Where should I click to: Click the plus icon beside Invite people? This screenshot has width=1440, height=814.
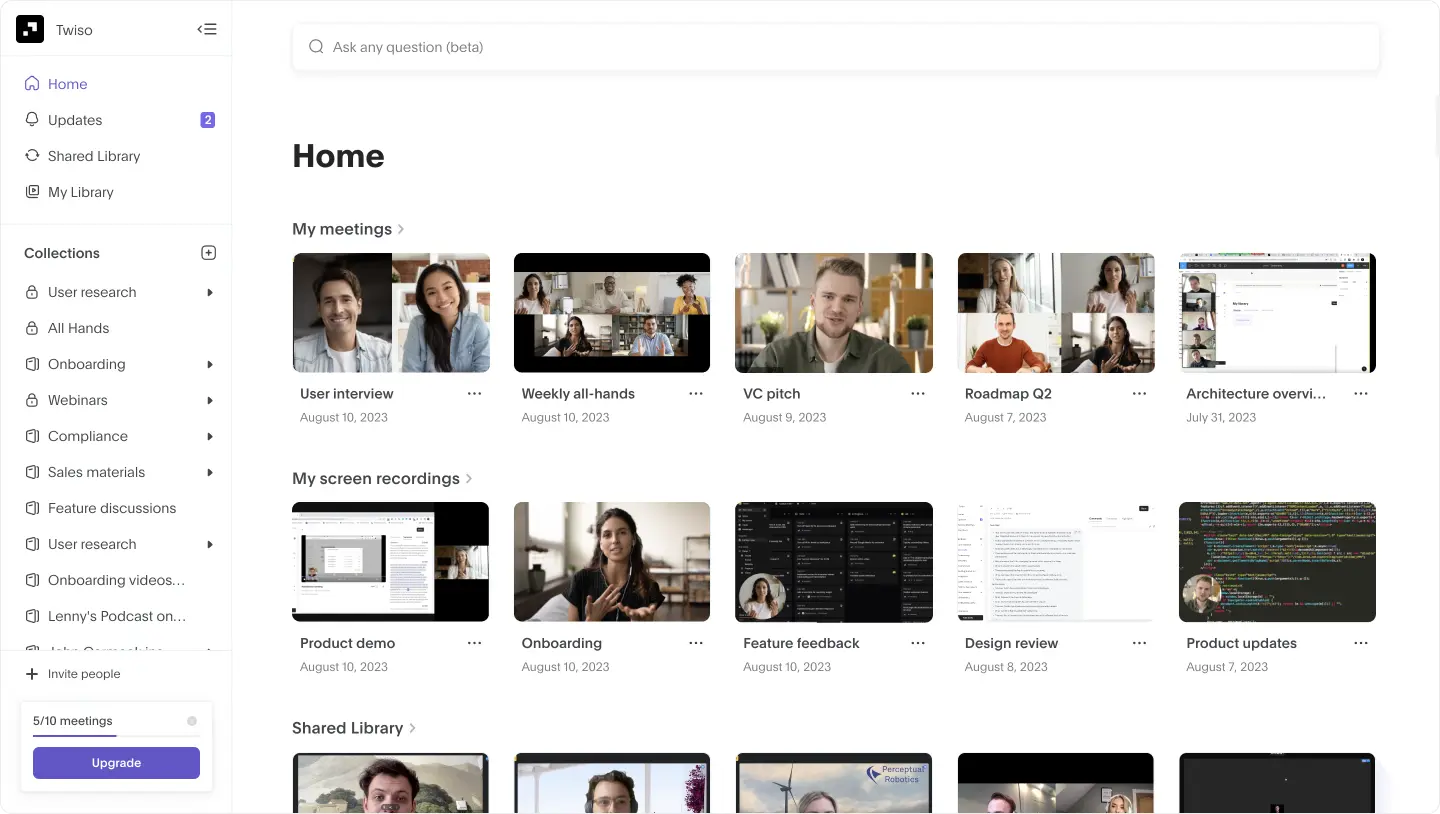point(32,674)
